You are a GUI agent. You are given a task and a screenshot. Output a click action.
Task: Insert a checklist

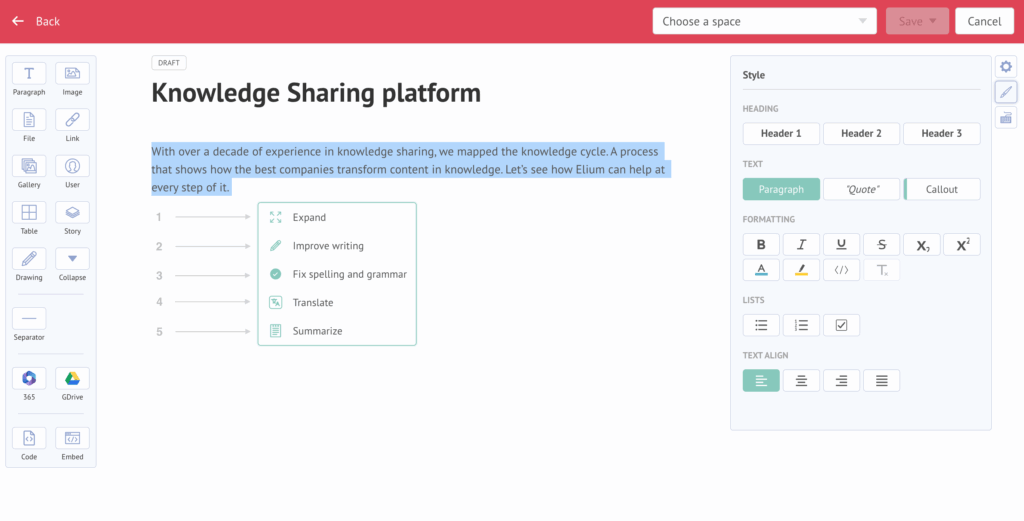841,325
